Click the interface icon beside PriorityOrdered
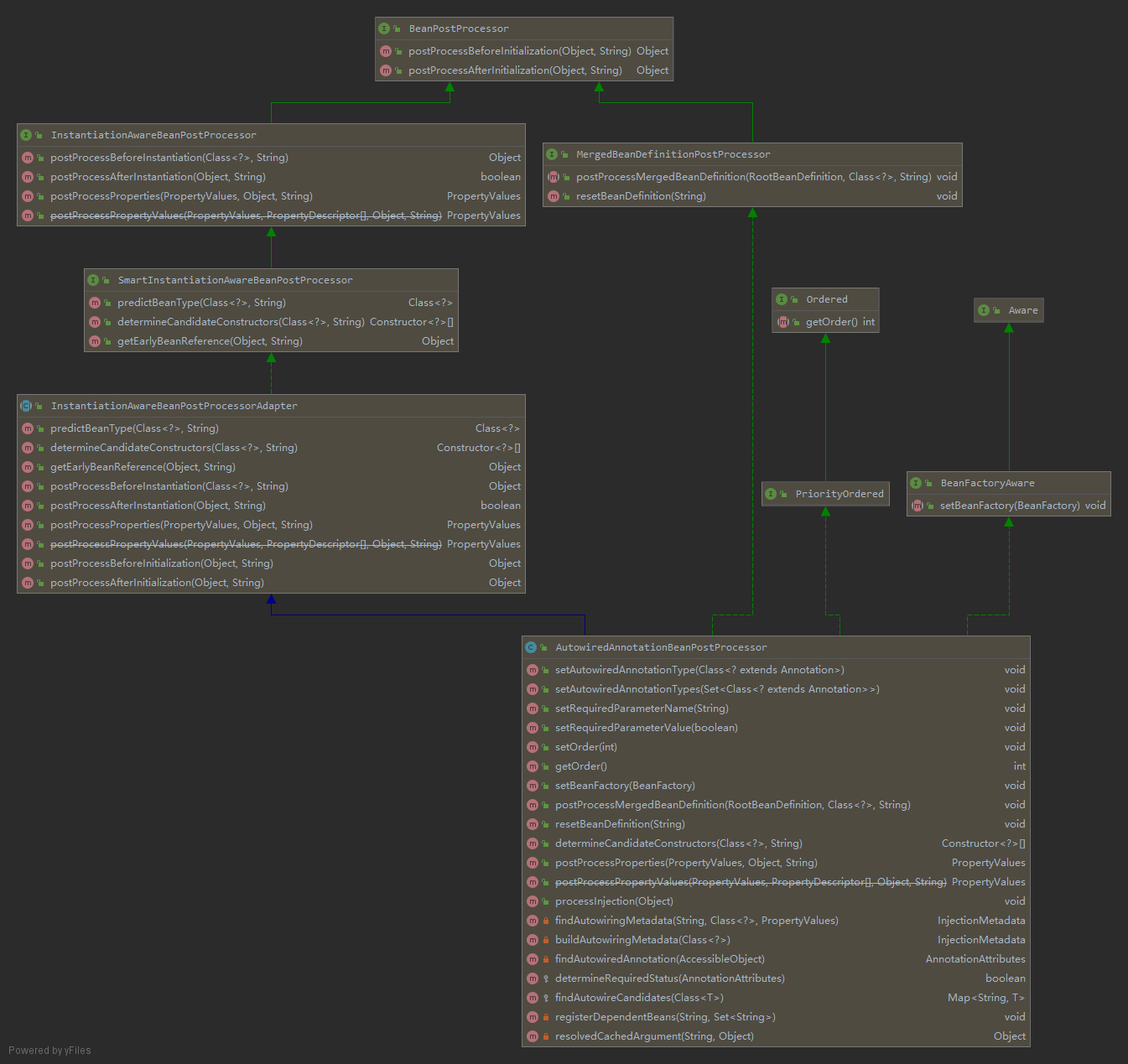The image size is (1128, 1064). (x=771, y=494)
